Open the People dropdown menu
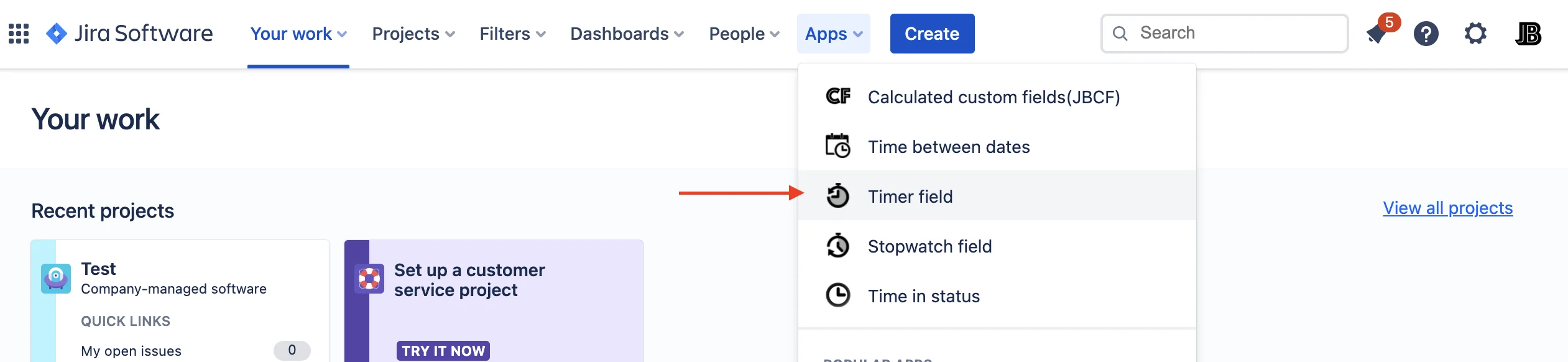The width and height of the screenshot is (1568, 362). coord(744,34)
